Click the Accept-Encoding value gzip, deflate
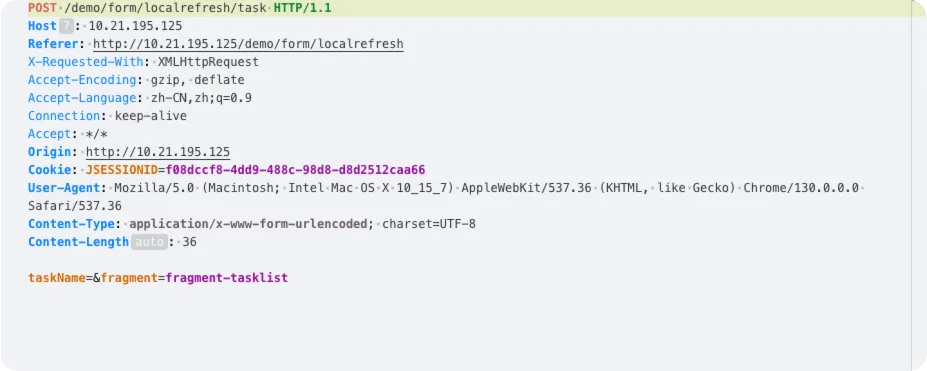Viewport: 927px width, 371px height. 197,80
